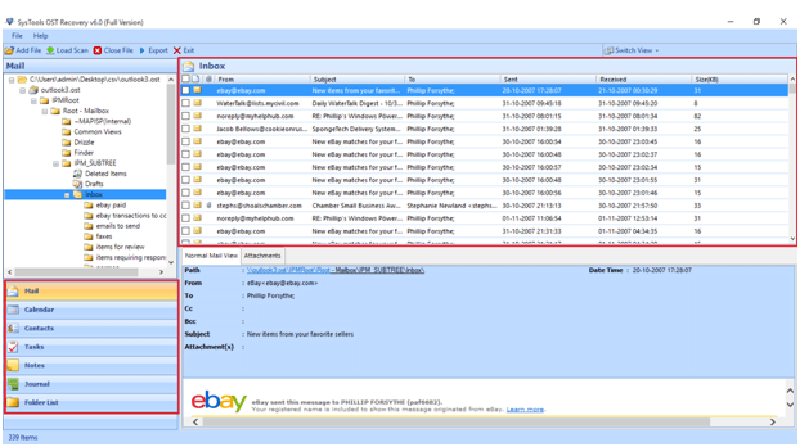Tick checkbox for Stephanie Newland Chamber email
798x448 pixels.
click(186, 205)
